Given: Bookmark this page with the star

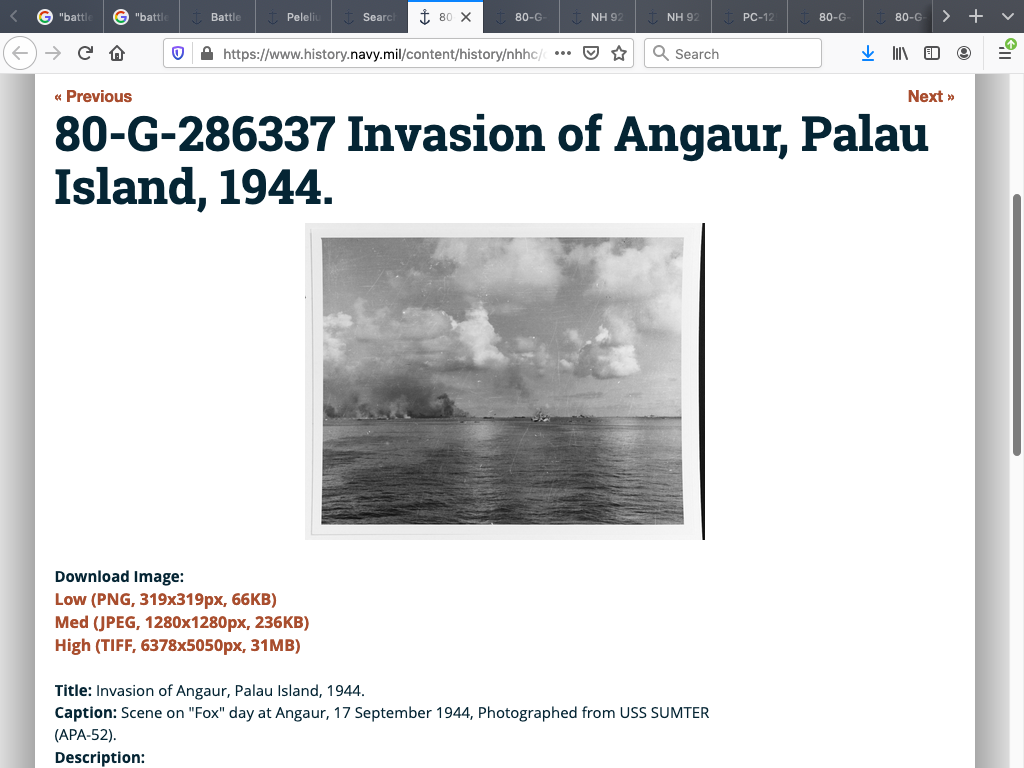Looking at the screenshot, I should click(x=619, y=53).
